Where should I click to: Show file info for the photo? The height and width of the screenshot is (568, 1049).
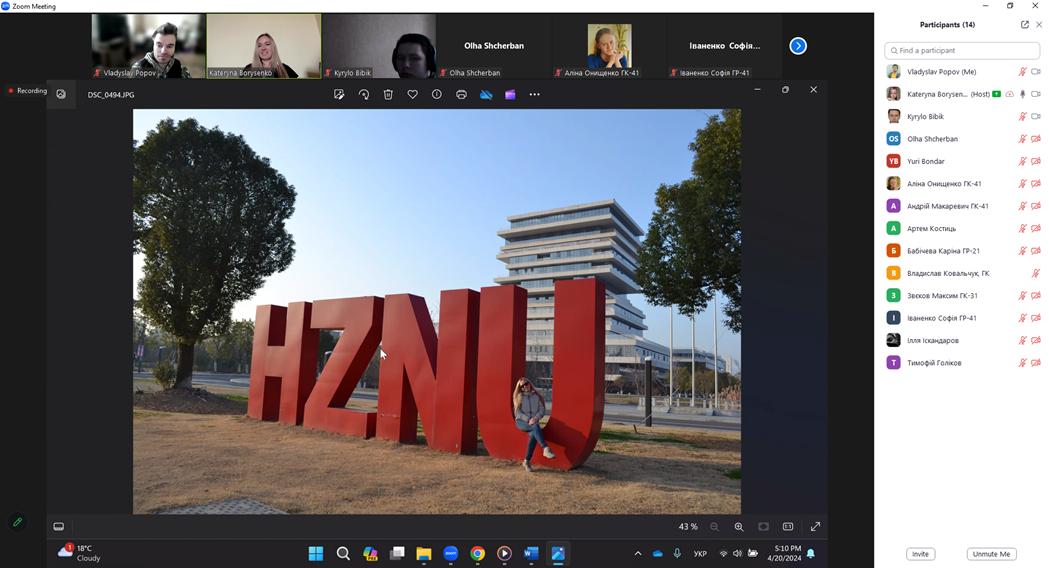437,94
